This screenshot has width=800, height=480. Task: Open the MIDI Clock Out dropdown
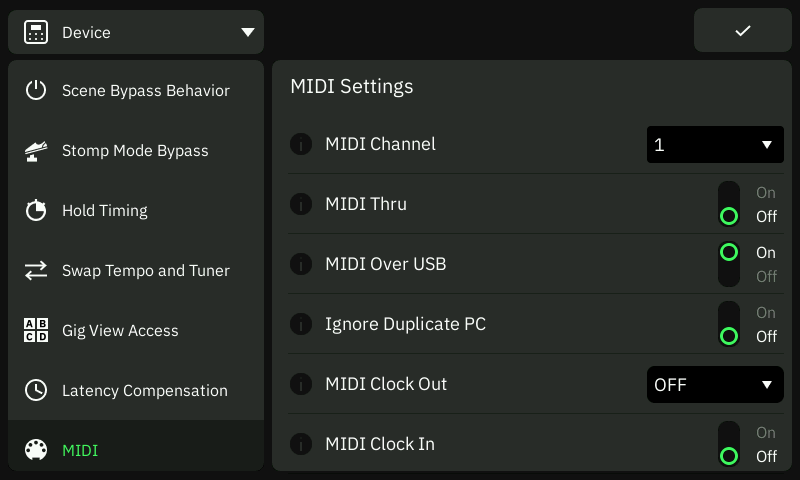[715, 384]
